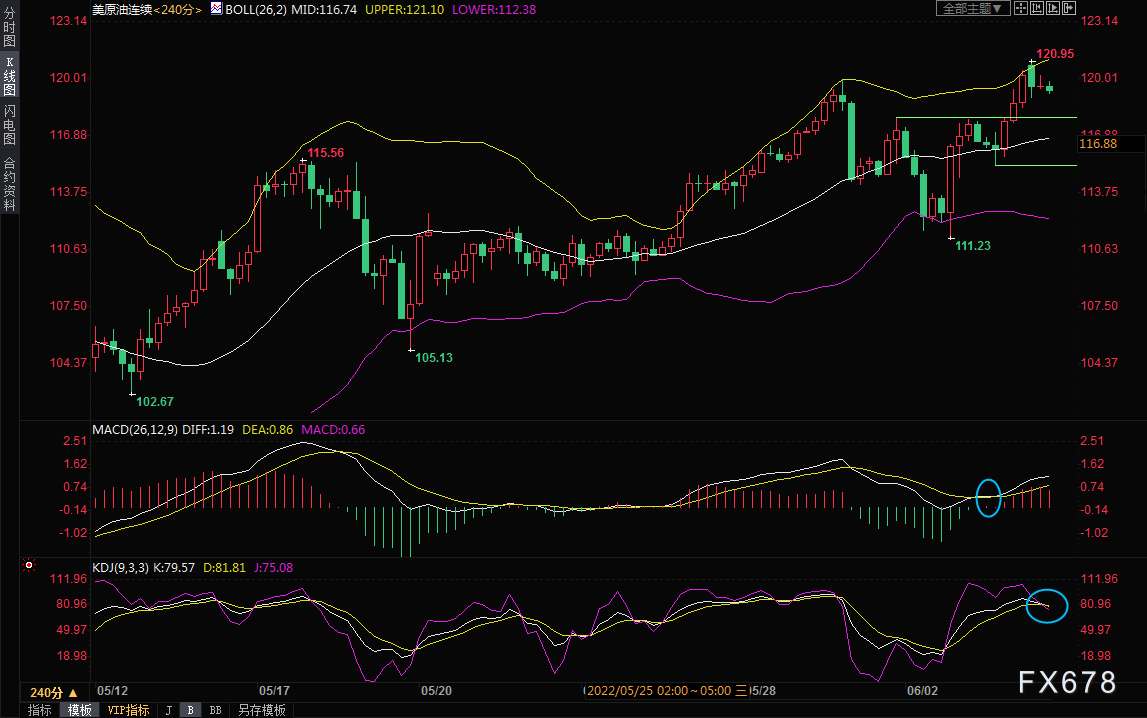Switch to 分时图 sidebar tab
1147x718 pixels.
[10, 28]
